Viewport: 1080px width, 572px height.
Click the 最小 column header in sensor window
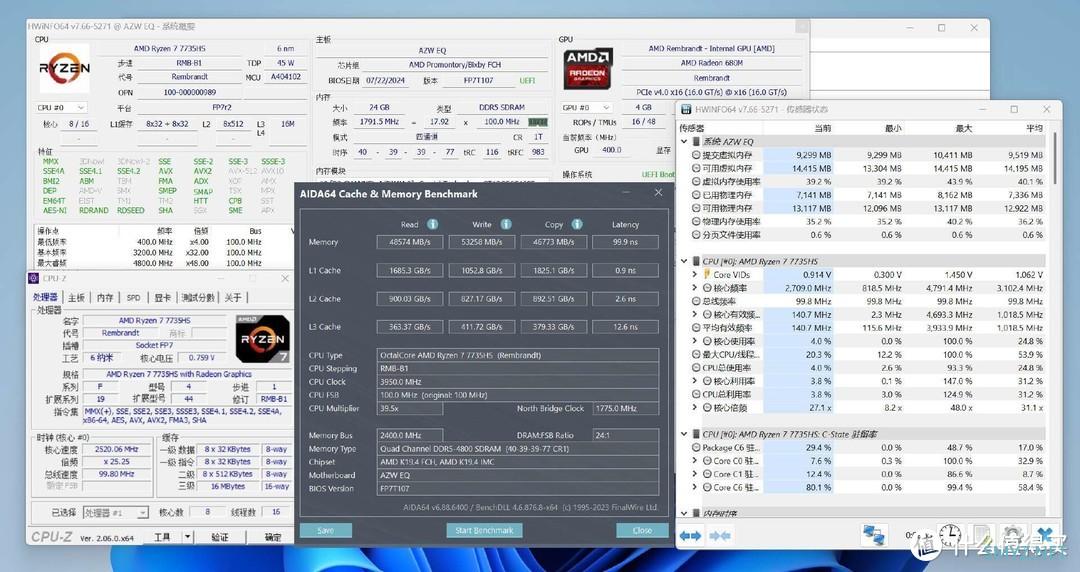[x=893, y=127]
